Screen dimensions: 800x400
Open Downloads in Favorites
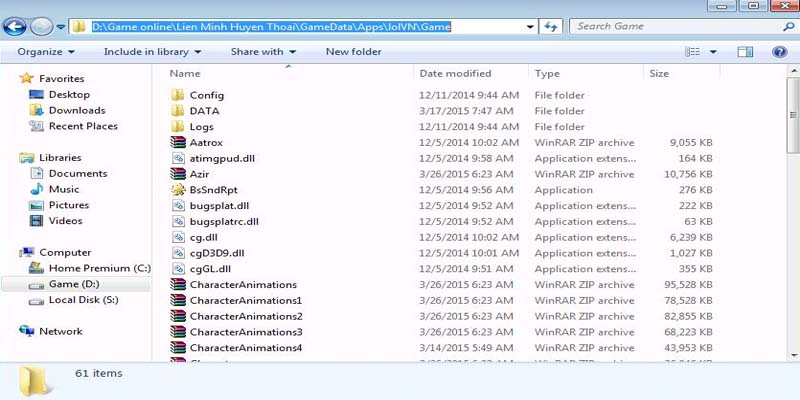tap(76, 110)
